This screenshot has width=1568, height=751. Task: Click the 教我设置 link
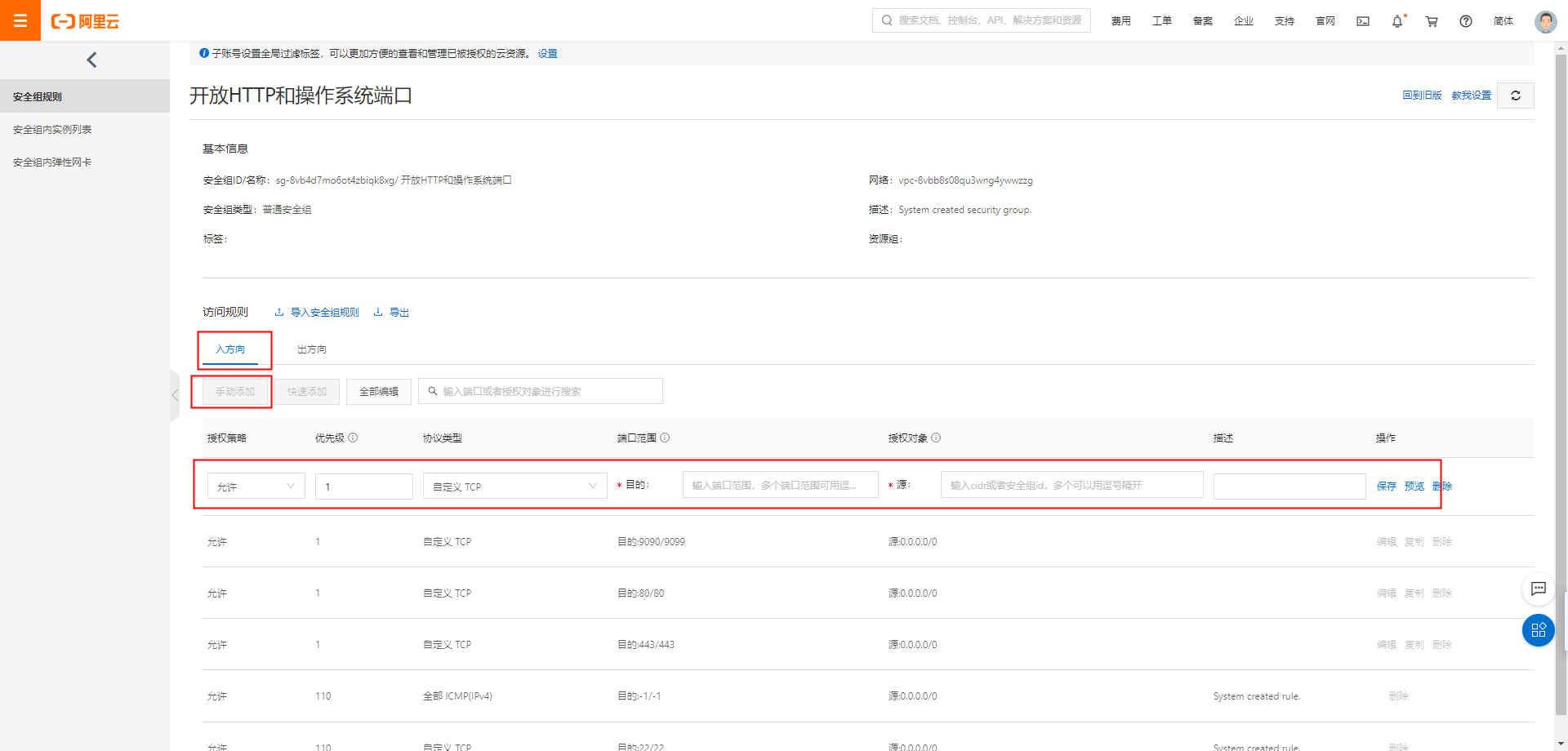coord(1472,96)
